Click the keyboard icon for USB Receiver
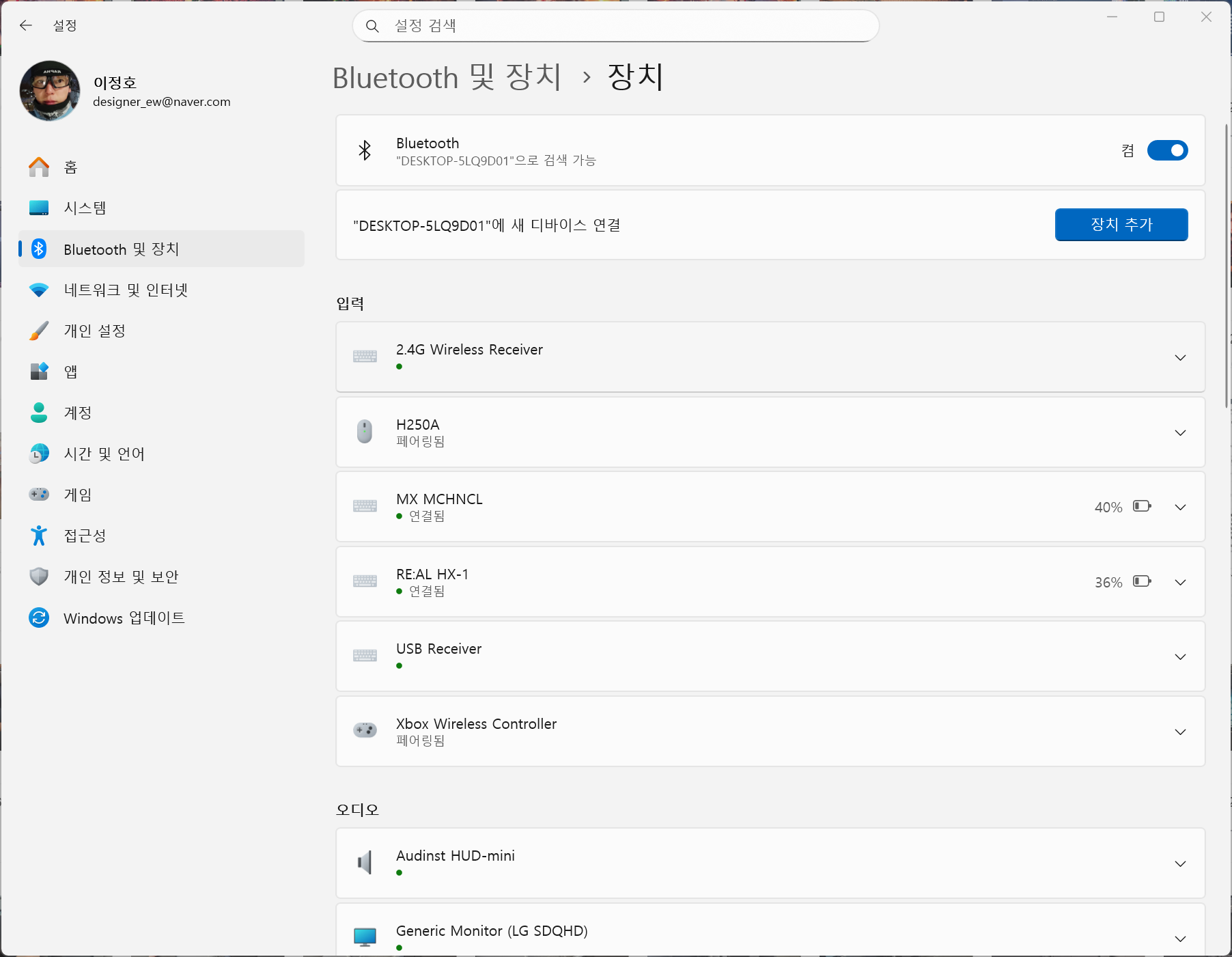1232x957 pixels. [x=365, y=656]
